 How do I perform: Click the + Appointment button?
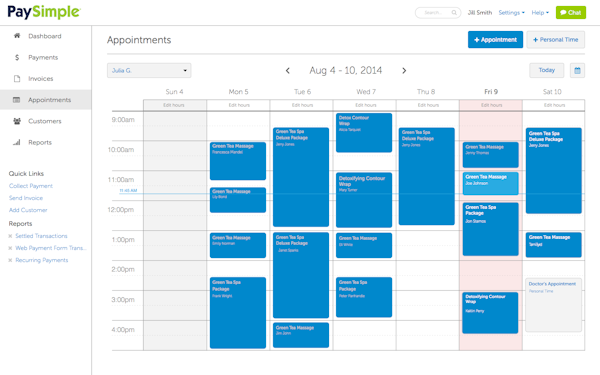(x=495, y=39)
